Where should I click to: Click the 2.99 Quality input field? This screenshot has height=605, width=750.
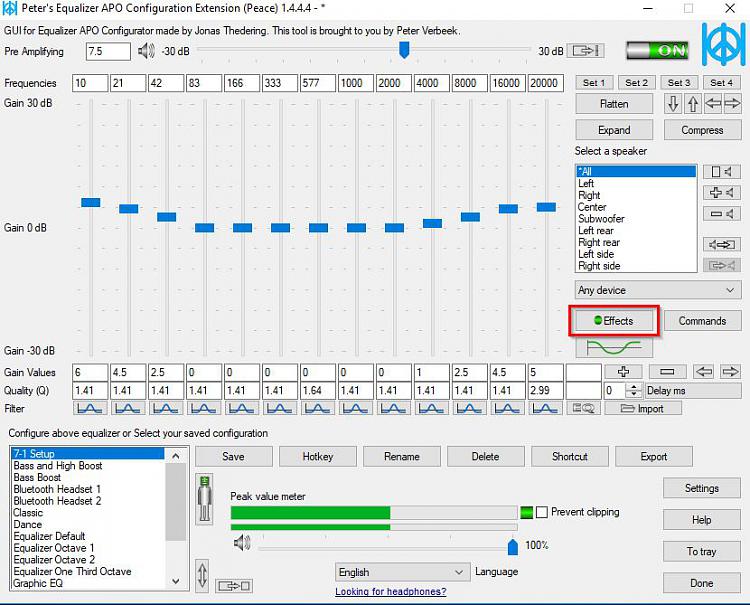coord(546,390)
